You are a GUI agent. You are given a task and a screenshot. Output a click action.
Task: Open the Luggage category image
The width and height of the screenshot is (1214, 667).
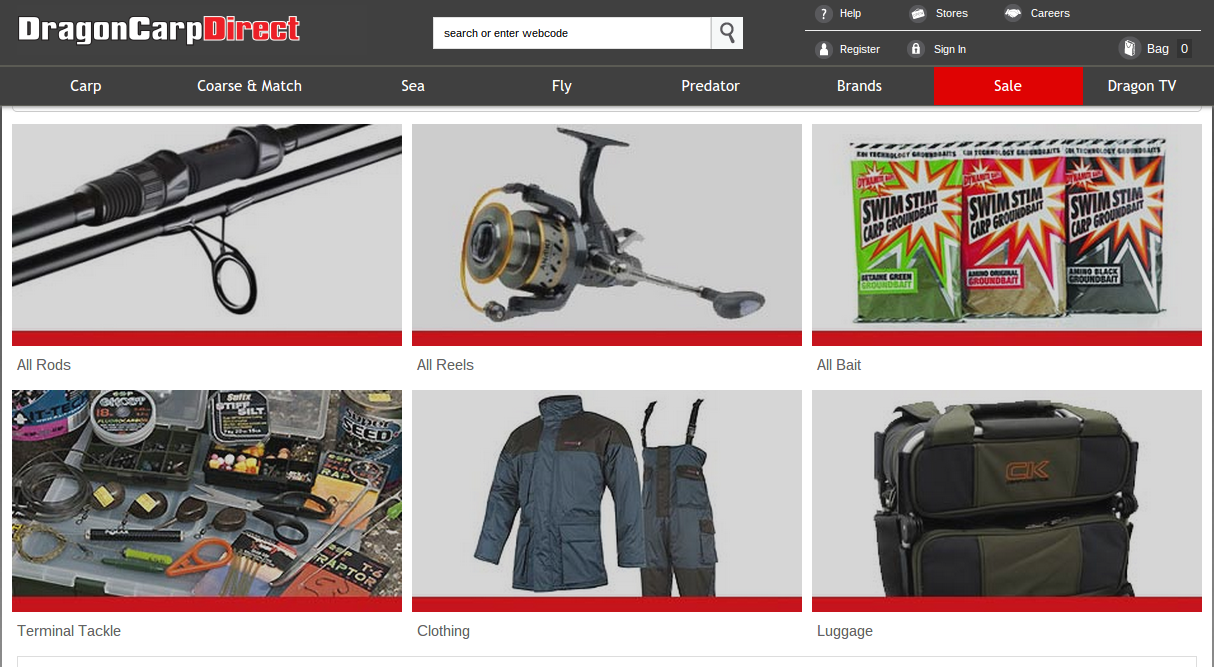(x=1007, y=501)
